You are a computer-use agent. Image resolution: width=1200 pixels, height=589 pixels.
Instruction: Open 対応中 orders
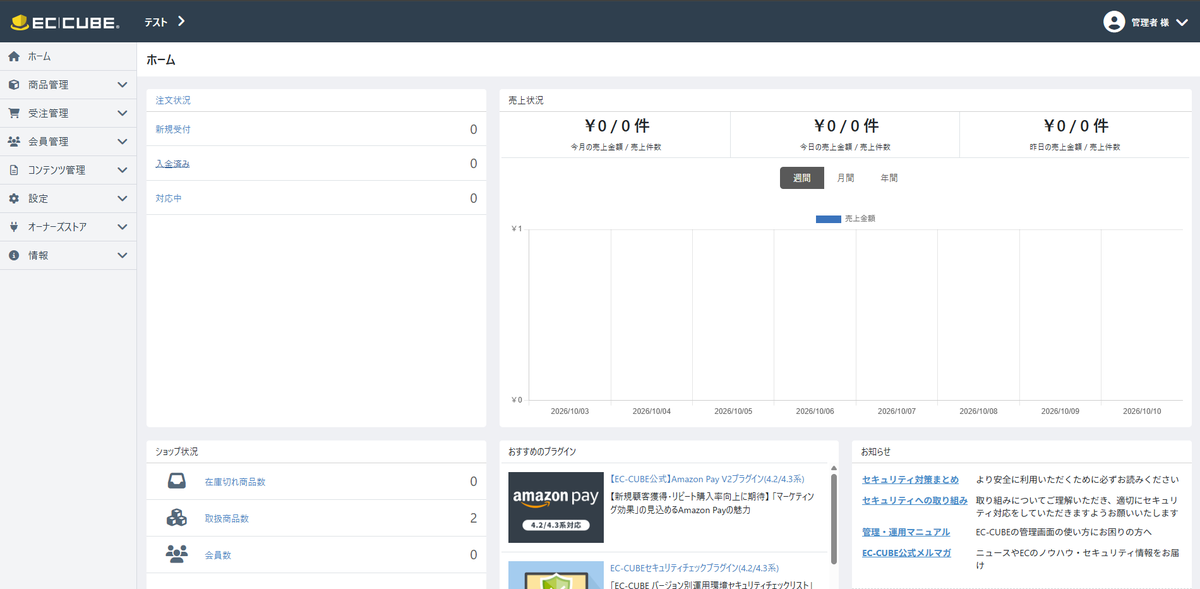[169, 198]
